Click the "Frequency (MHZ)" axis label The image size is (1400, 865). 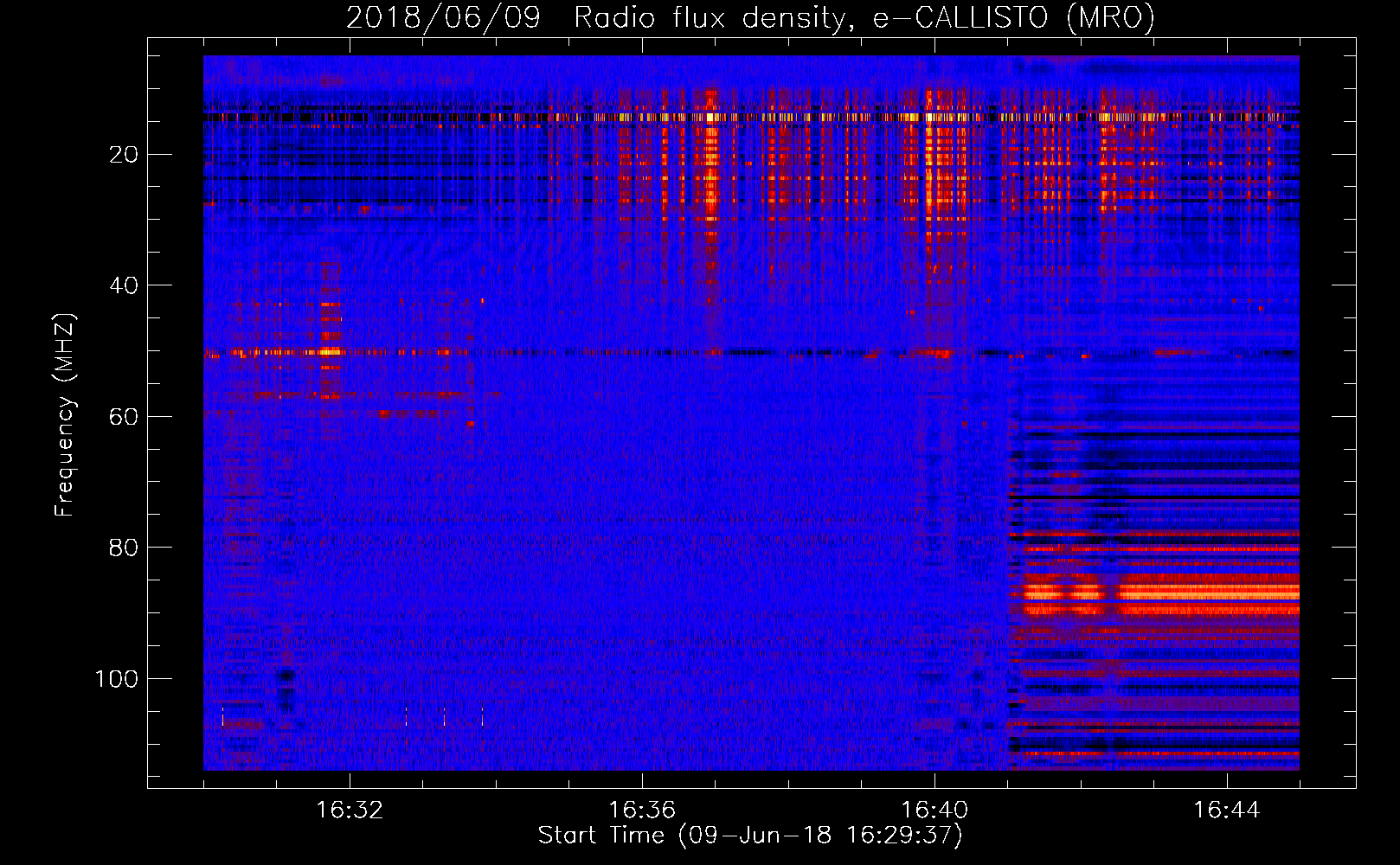65,415
